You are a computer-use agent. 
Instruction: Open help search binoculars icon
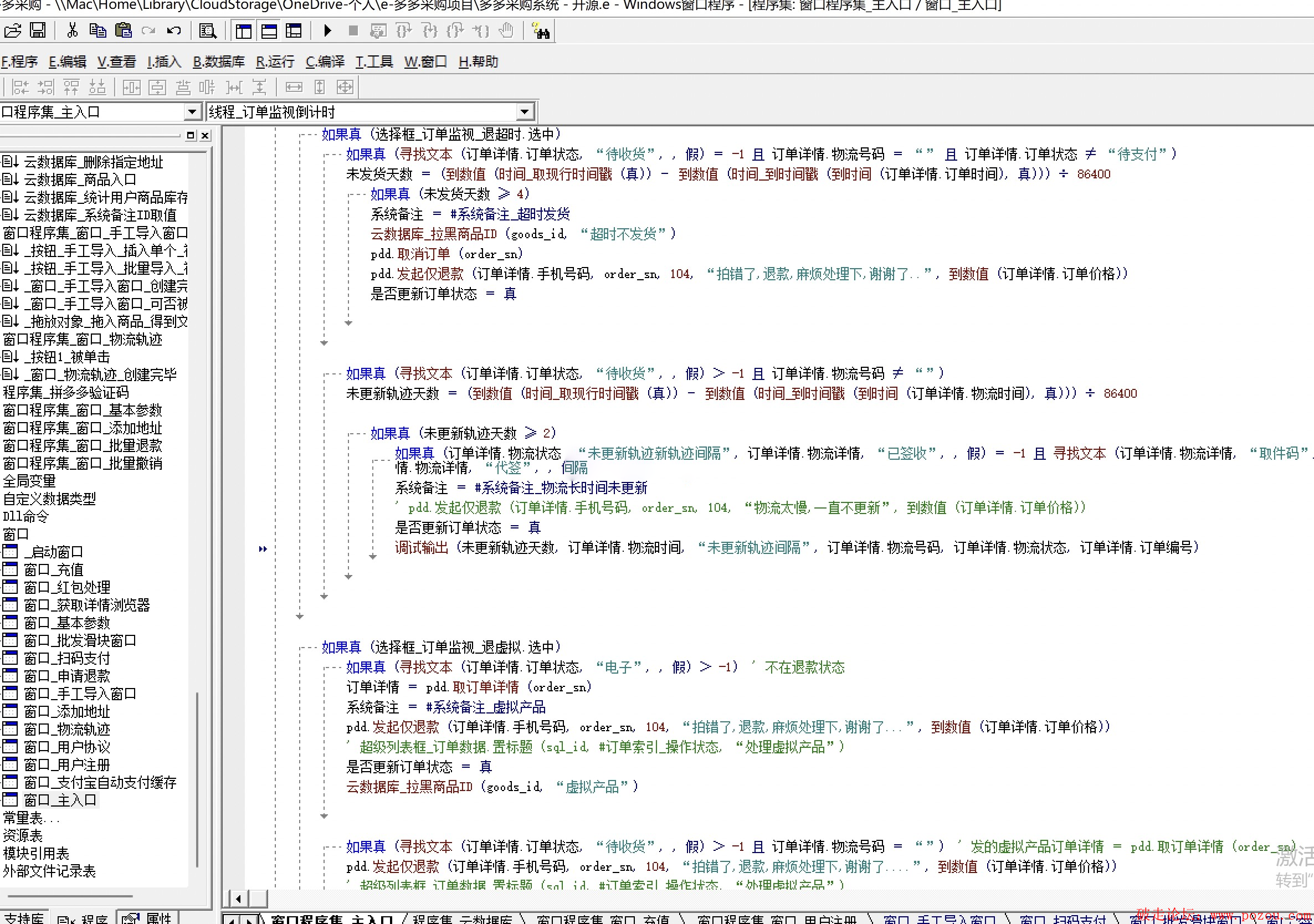click(540, 30)
